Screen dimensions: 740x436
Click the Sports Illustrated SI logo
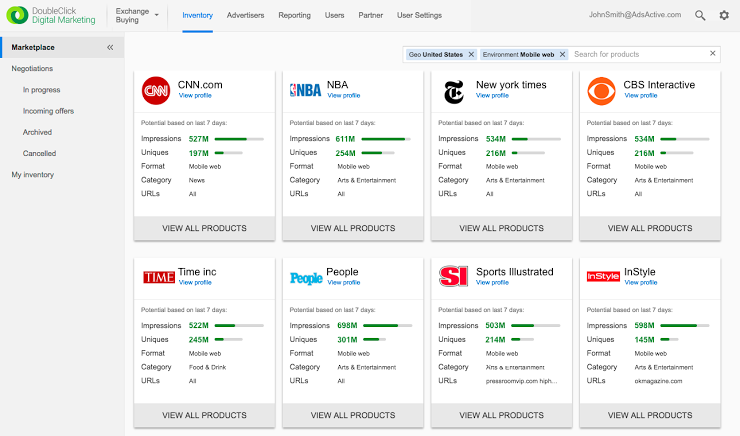coord(453,276)
